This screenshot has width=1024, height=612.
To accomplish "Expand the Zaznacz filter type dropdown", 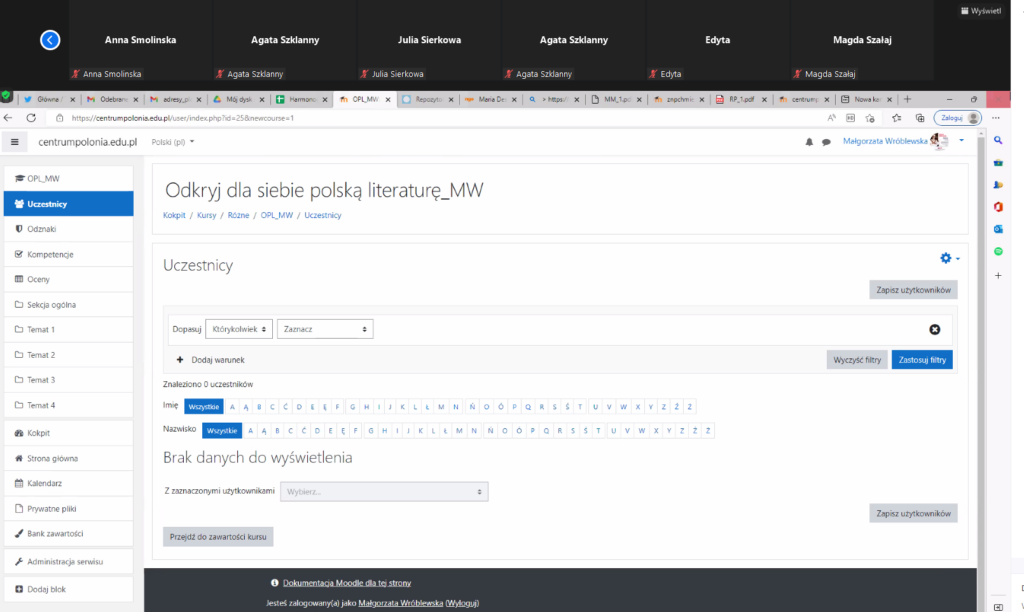I will pos(326,329).
